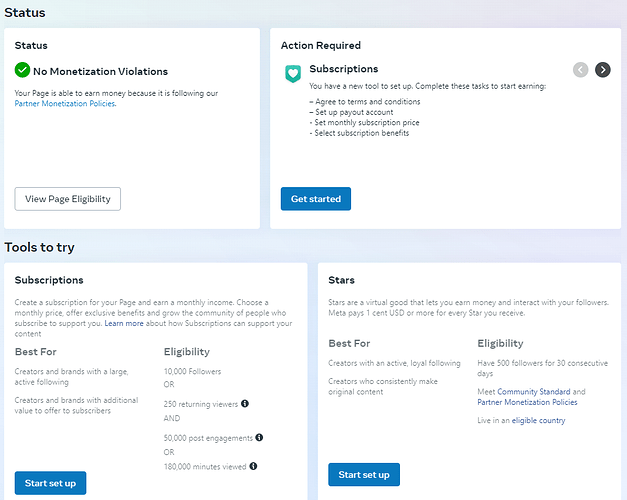Click the Subscriptions heart shield icon
This screenshot has width=627, height=500.
tap(293, 74)
